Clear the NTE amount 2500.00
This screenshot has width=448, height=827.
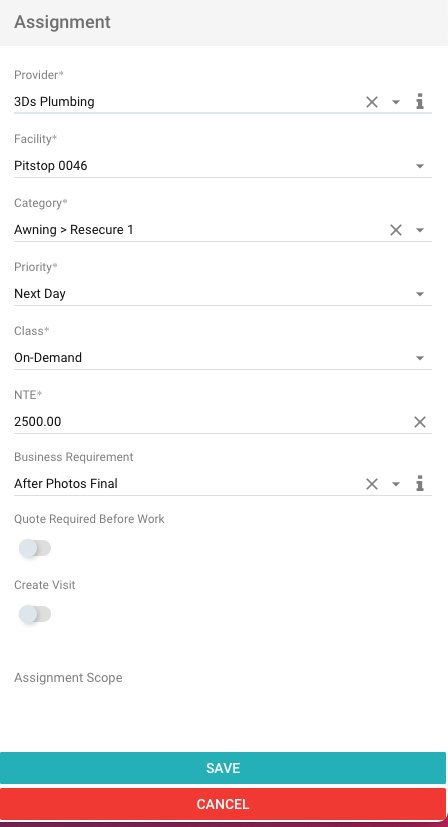click(420, 422)
